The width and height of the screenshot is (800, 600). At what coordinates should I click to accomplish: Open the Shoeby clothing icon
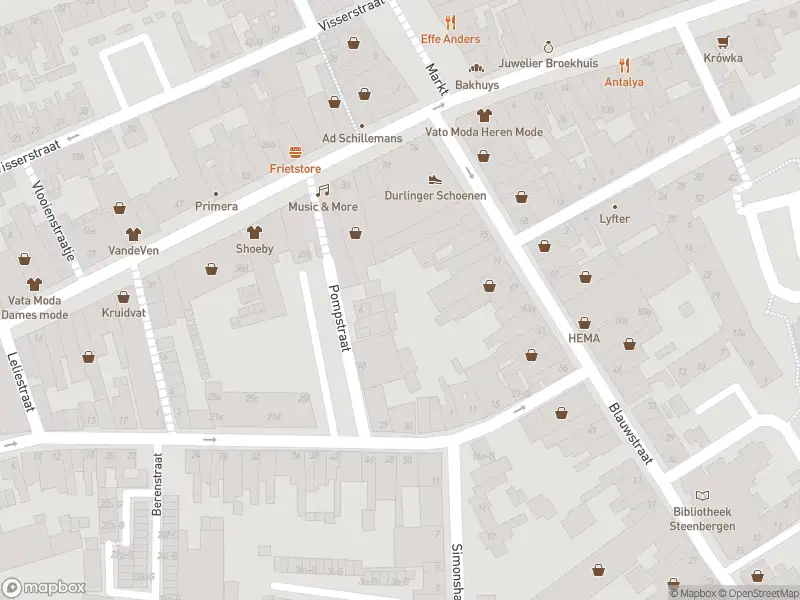254,233
